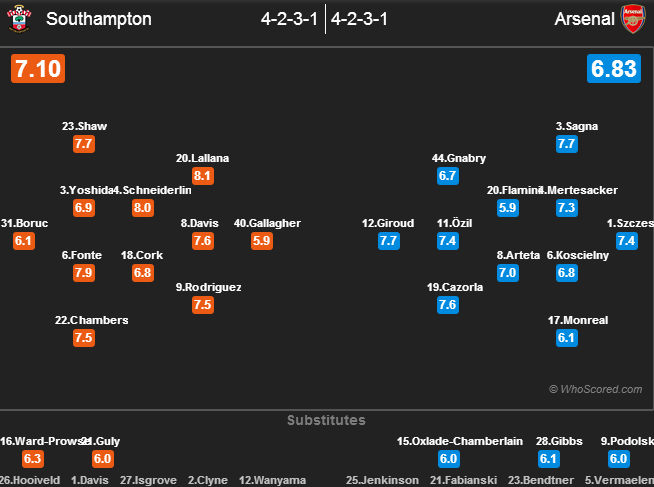Click Cazorla's 7.6 rating badge
Viewport: 654px width, 487px height.
[x=448, y=305]
